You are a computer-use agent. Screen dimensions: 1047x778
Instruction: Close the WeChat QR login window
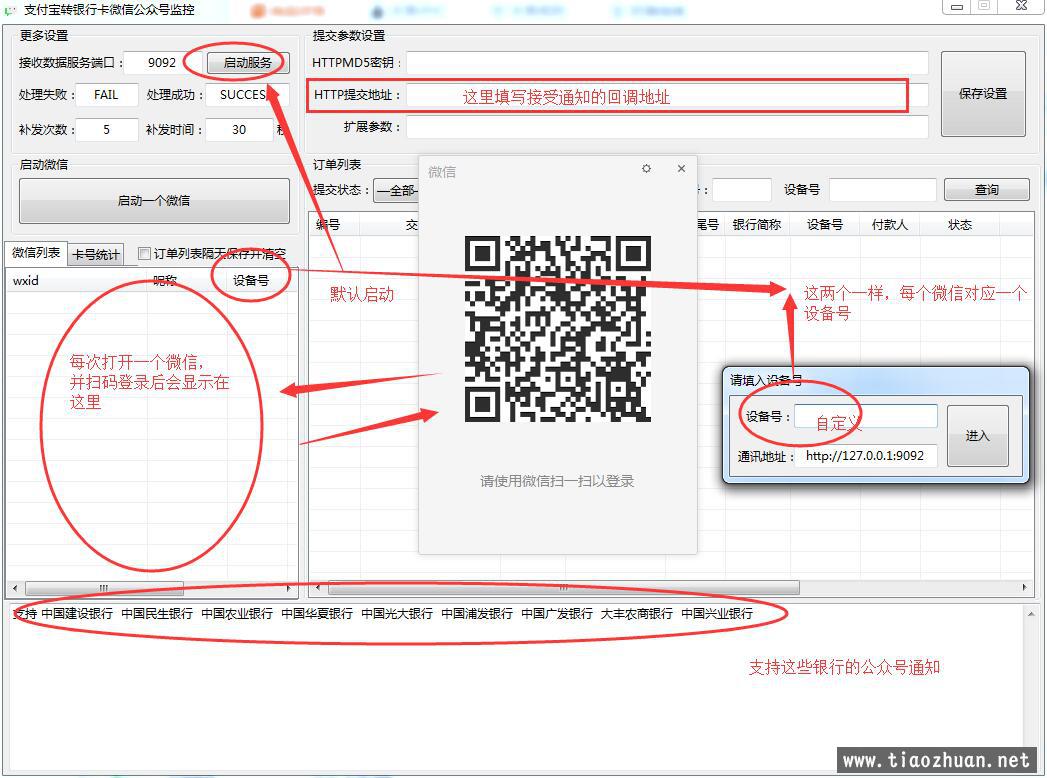pyautogui.click(x=681, y=168)
